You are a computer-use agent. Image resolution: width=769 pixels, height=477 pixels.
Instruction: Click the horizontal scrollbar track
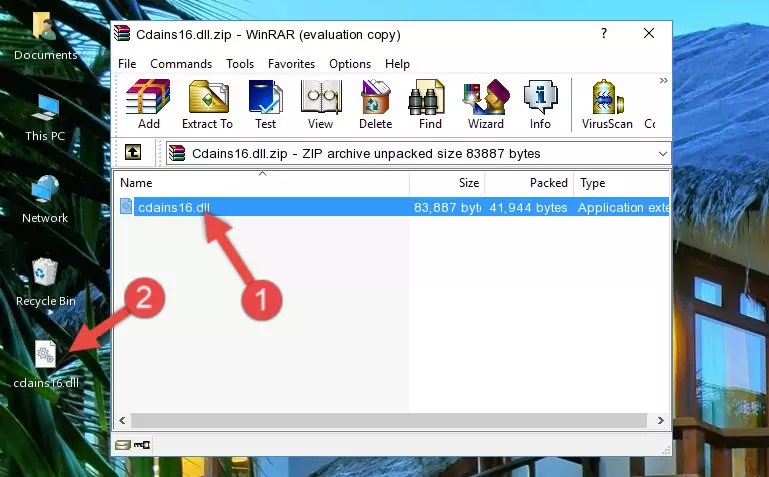[x=388, y=421]
